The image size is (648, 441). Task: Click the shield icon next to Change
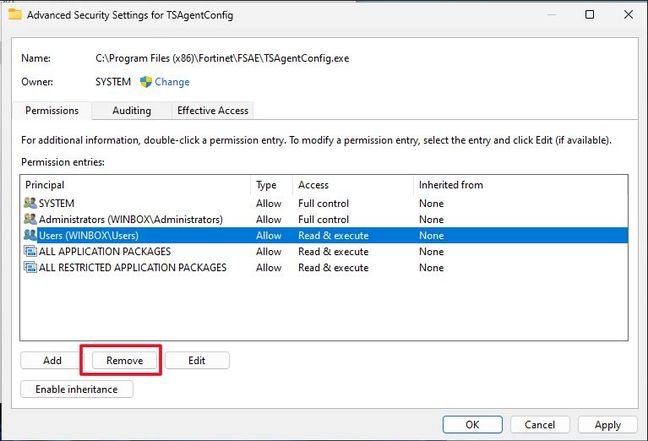coord(145,82)
